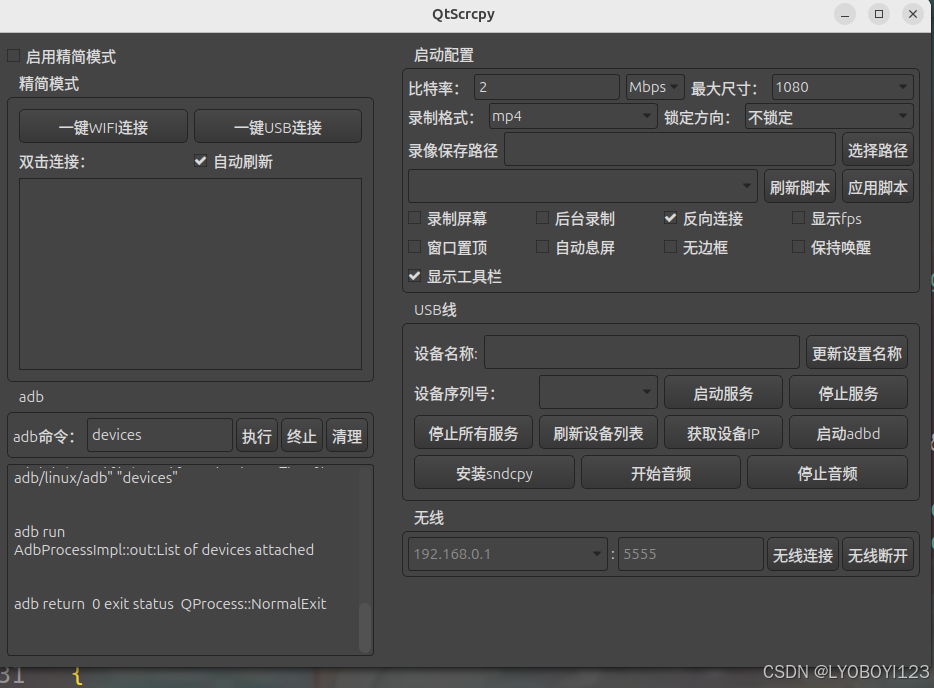Screen dimensions: 934x688
Task: Click the 录像保存路径 text field
Action: pos(670,149)
